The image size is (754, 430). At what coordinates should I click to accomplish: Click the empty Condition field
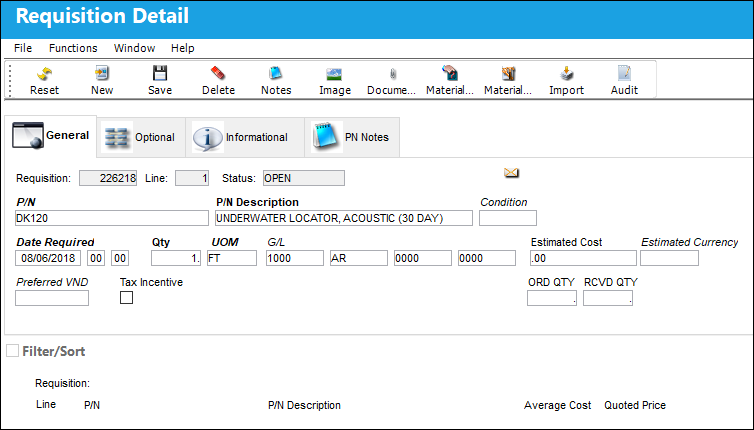tap(508, 218)
